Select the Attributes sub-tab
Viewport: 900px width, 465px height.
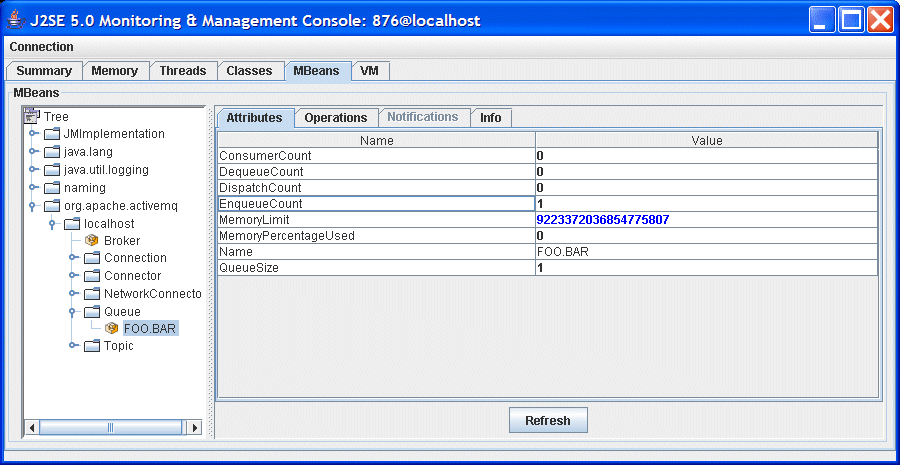pyautogui.click(x=254, y=118)
